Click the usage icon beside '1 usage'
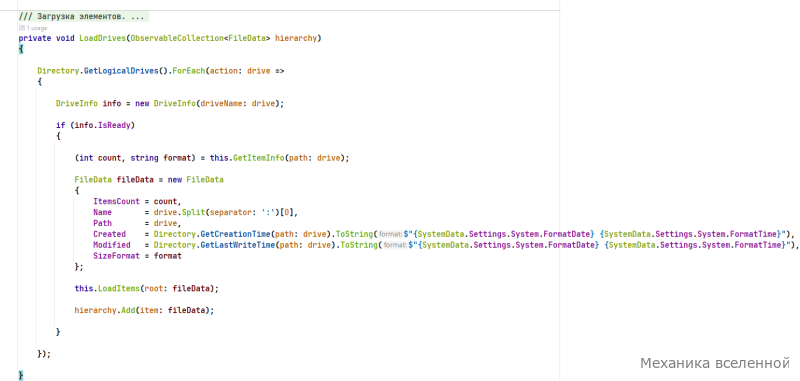Screen dimensions: 800x381 pos(21,28)
